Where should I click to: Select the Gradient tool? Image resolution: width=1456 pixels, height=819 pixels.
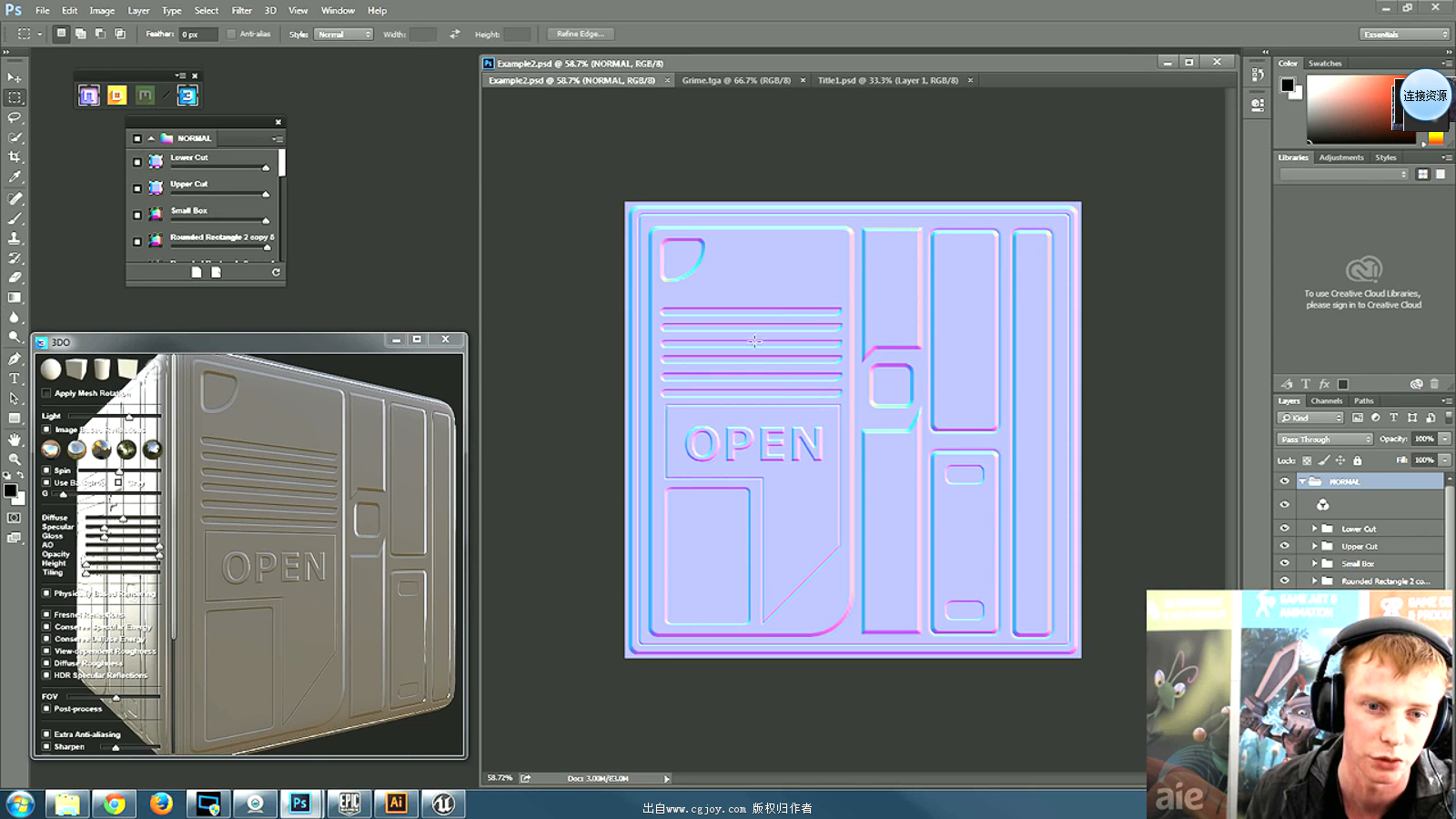pos(15,298)
